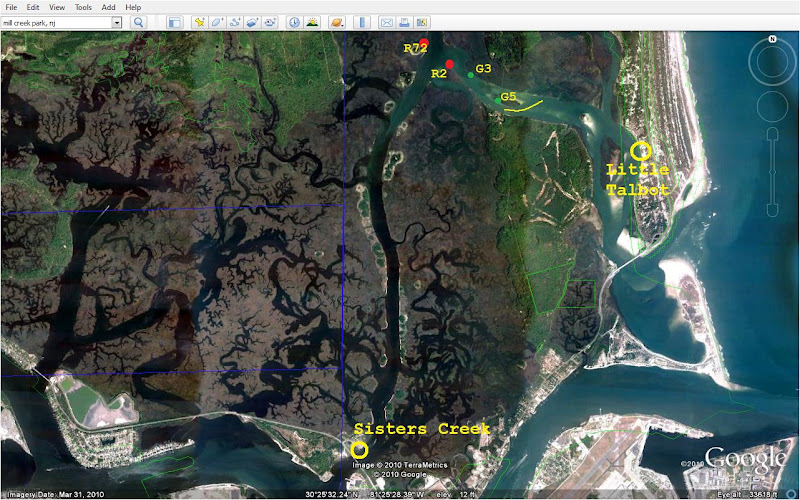800x500 pixels.
Task: Toggle the sidebar panel icon
Action: click(175, 22)
